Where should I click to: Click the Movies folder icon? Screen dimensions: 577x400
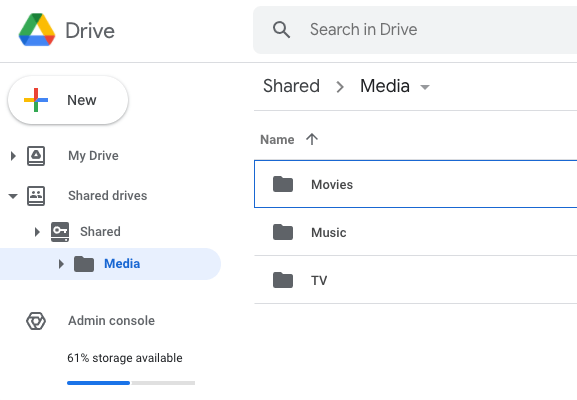[x=283, y=184]
